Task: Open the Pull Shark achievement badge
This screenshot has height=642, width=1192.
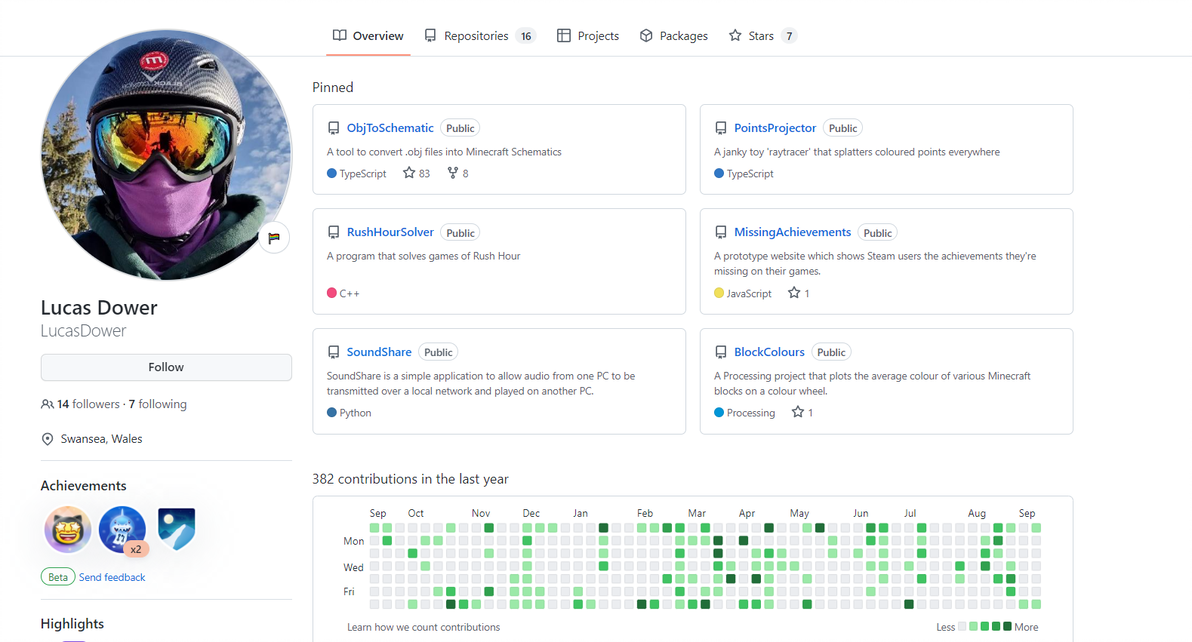Action: (x=122, y=529)
